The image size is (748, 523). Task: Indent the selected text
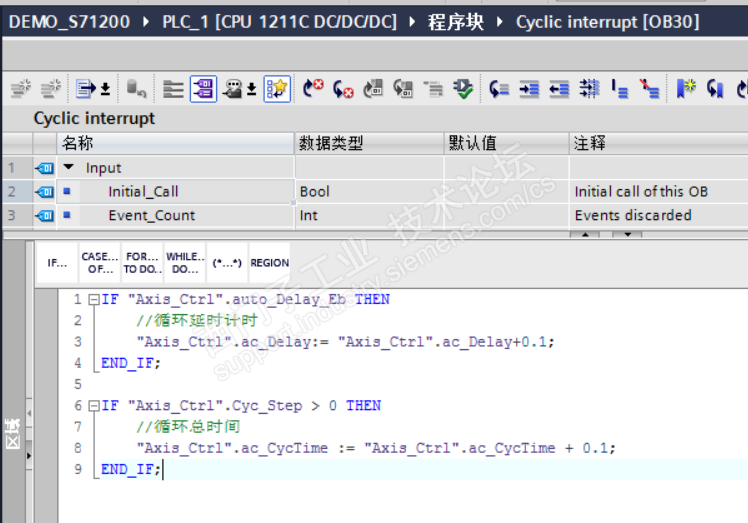click(x=530, y=89)
